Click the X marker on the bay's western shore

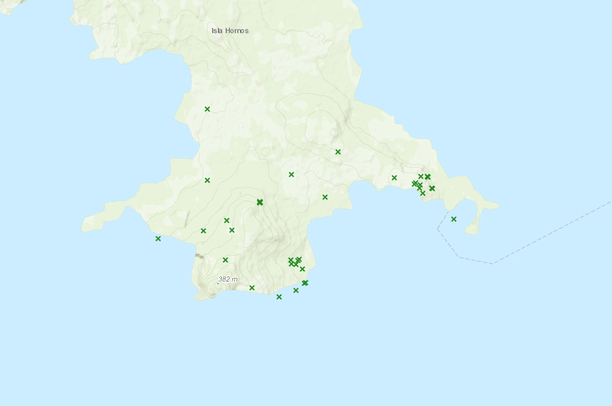pos(325,197)
